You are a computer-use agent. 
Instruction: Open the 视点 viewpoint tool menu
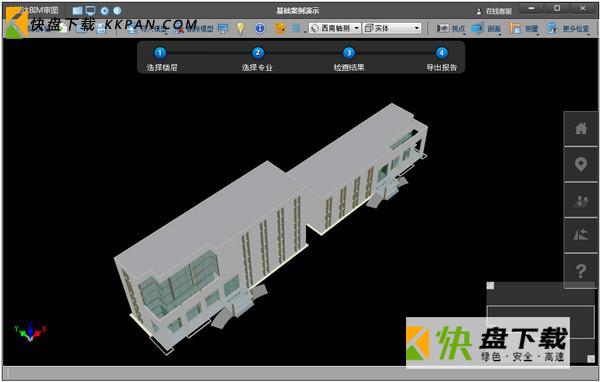pos(451,28)
